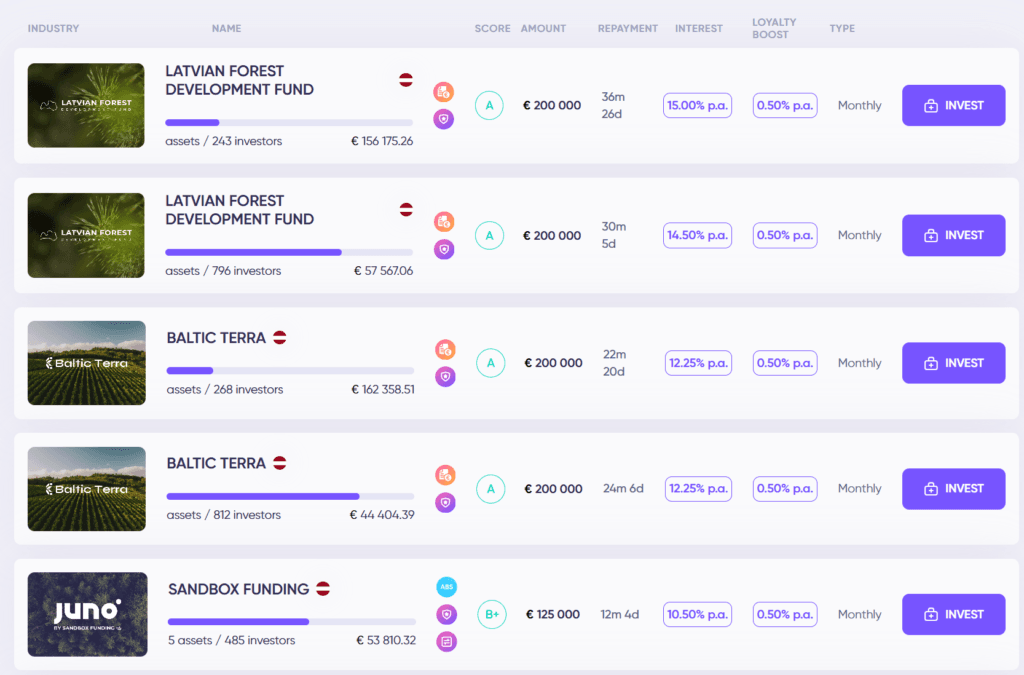Click the 15.00% p.a. interest pill
Screen dimensions: 1024x675
point(697,105)
